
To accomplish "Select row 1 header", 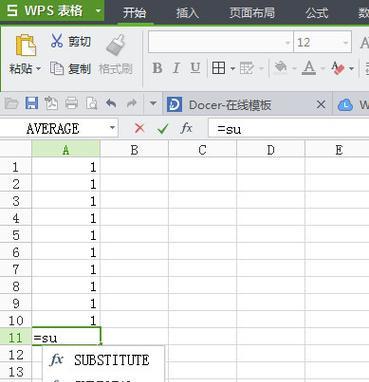I will pyautogui.click(x=16, y=167).
